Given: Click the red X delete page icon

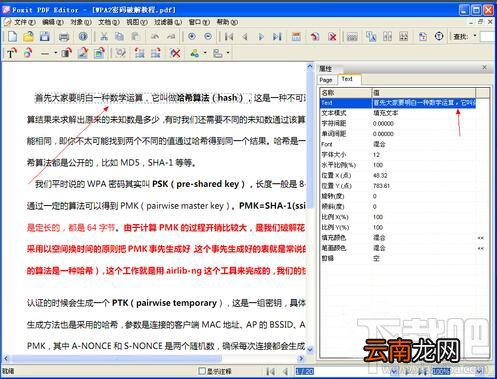Looking at the screenshot, I should (x=332, y=37).
